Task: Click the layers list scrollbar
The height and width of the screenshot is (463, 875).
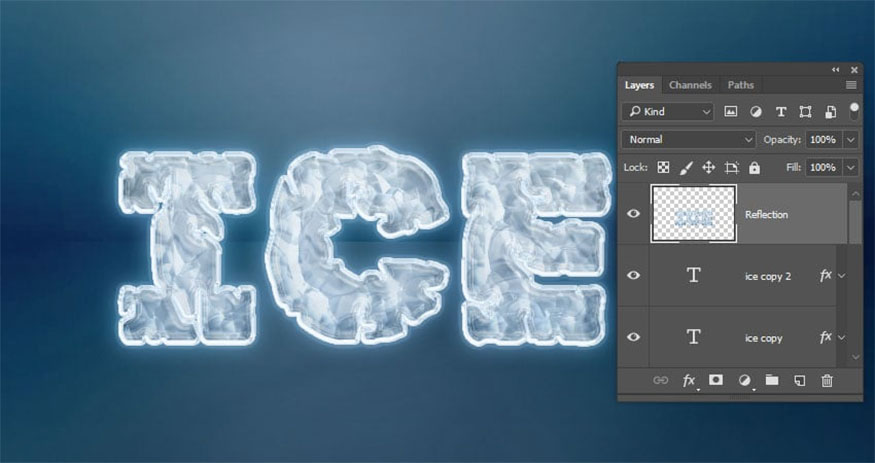Action: (x=855, y=221)
